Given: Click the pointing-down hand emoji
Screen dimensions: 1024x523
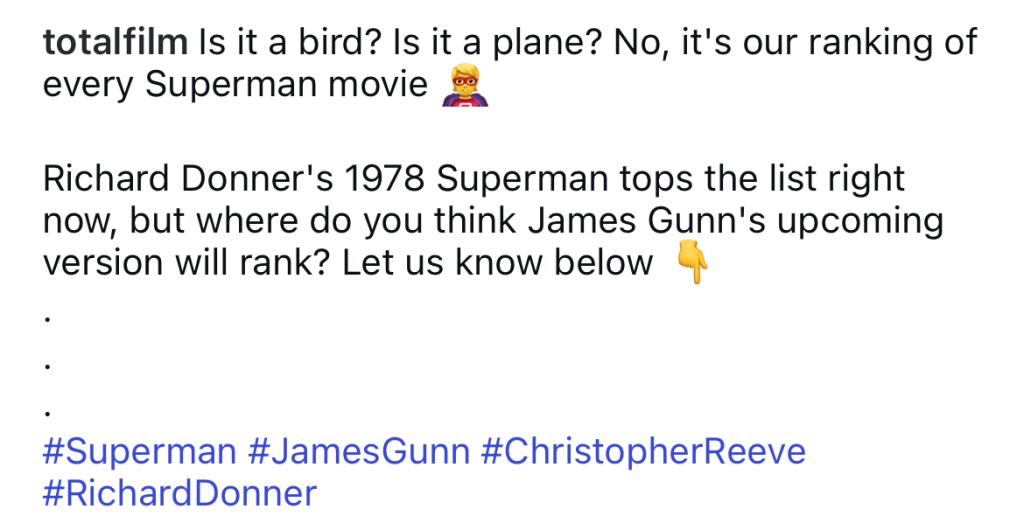Looking at the screenshot, I should (692, 262).
